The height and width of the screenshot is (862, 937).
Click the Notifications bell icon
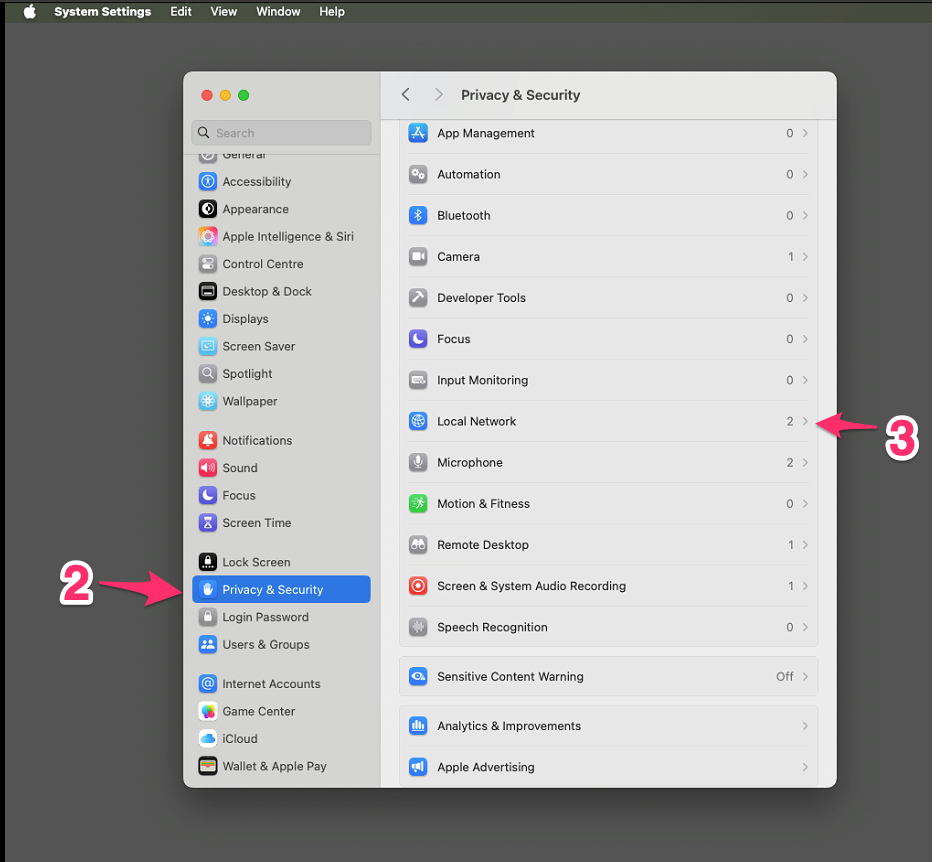207,441
